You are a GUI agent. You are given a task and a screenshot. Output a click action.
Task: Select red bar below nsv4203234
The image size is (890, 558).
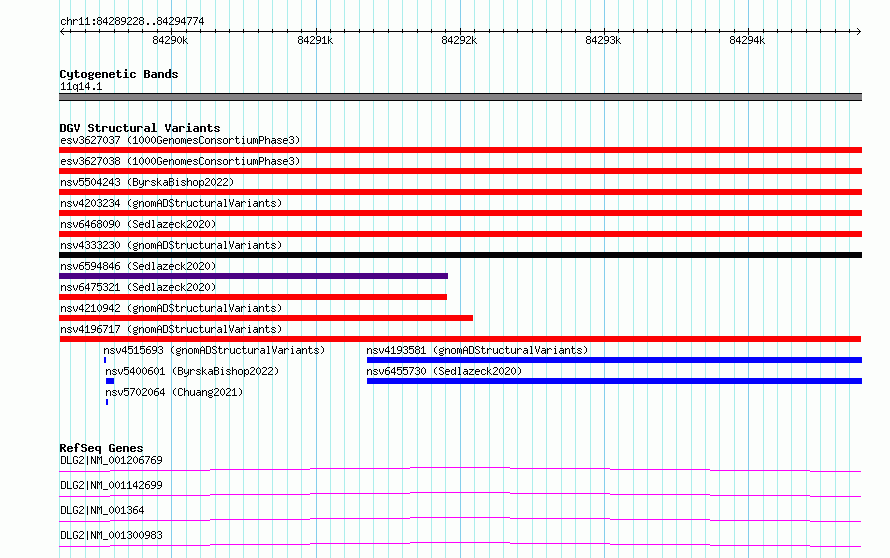[460, 213]
